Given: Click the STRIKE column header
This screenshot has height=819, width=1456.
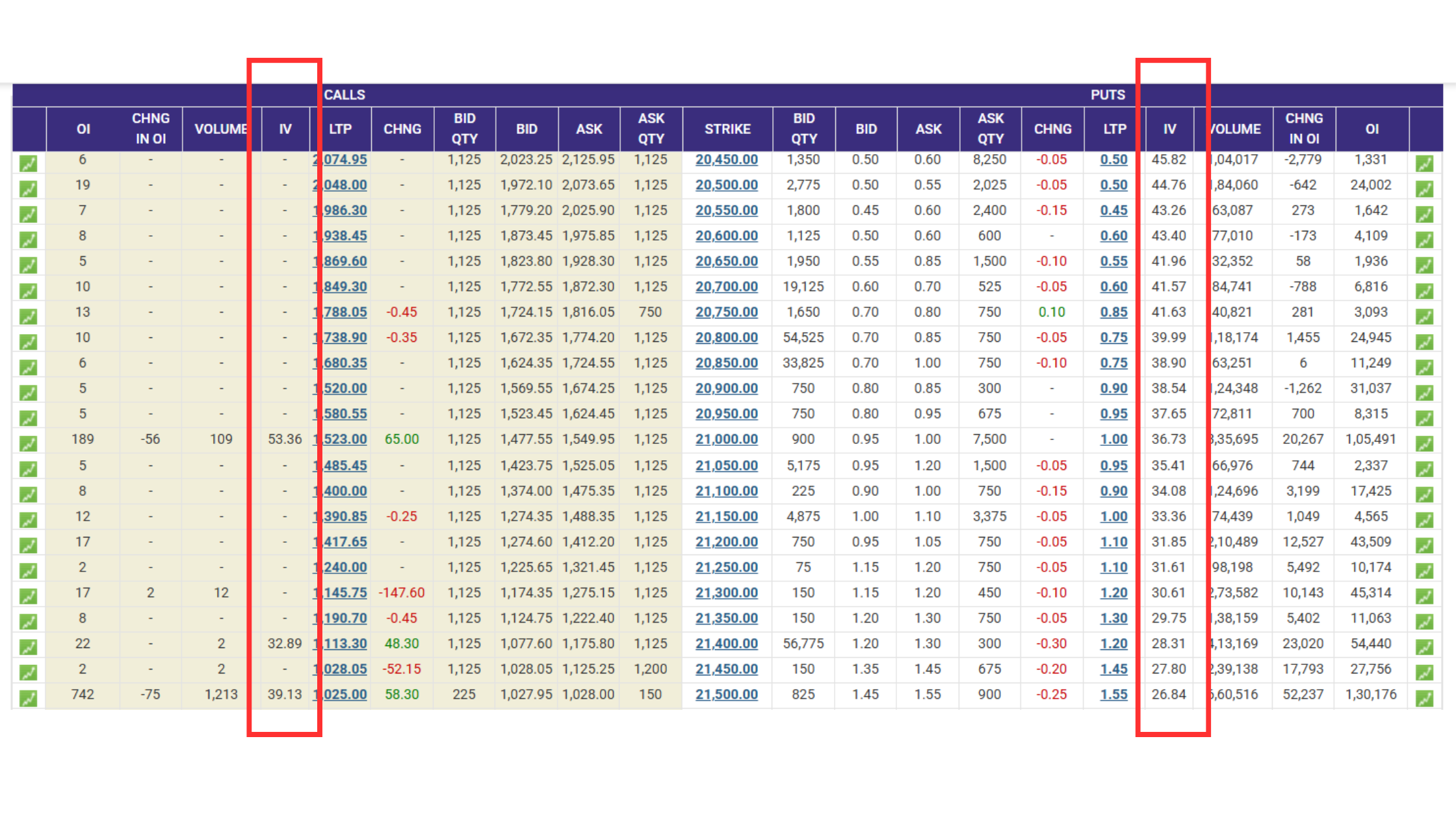Looking at the screenshot, I should pyautogui.click(x=727, y=129).
